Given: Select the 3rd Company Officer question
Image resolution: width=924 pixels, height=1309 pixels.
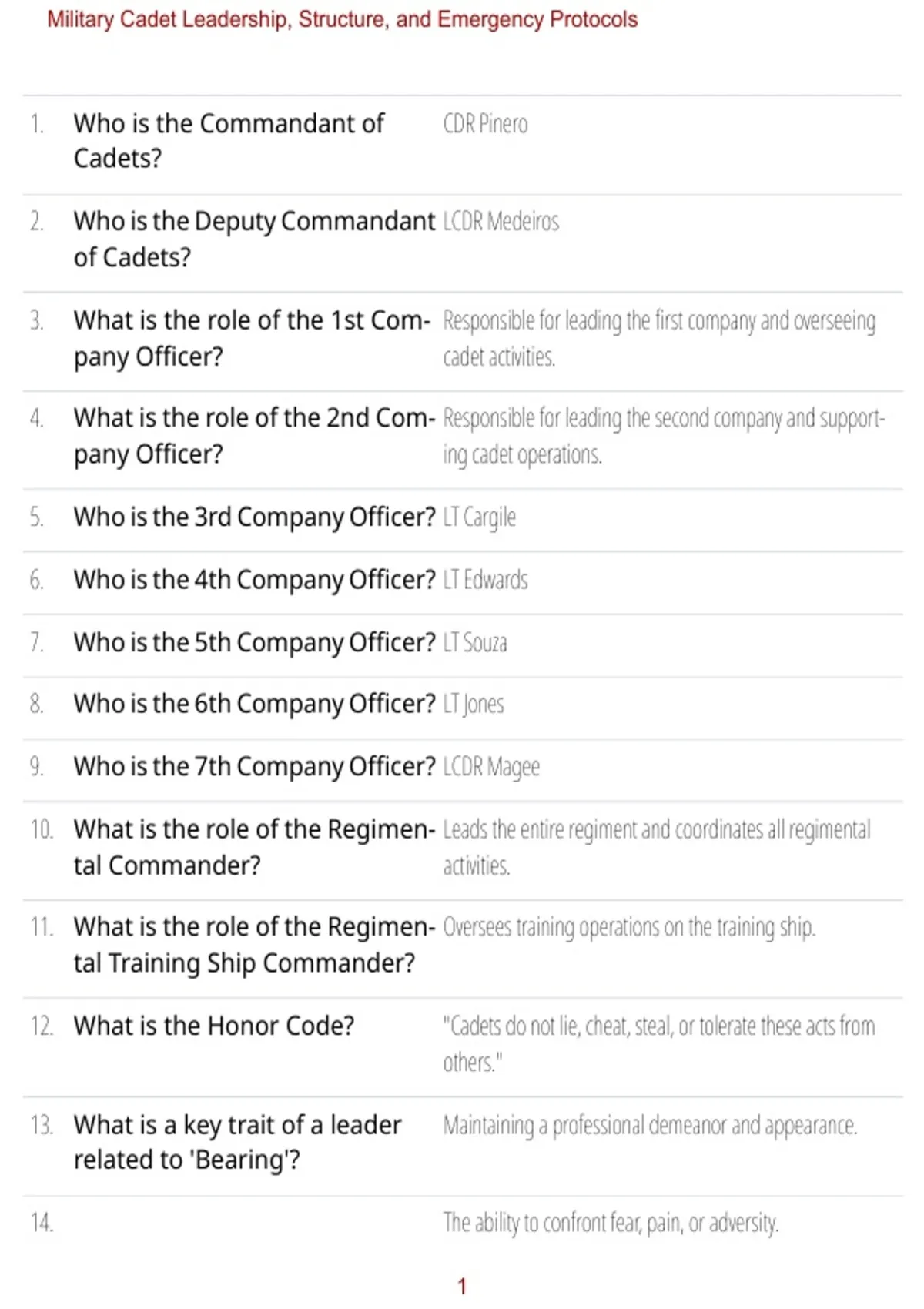Looking at the screenshot, I should click(x=254, y=517).
